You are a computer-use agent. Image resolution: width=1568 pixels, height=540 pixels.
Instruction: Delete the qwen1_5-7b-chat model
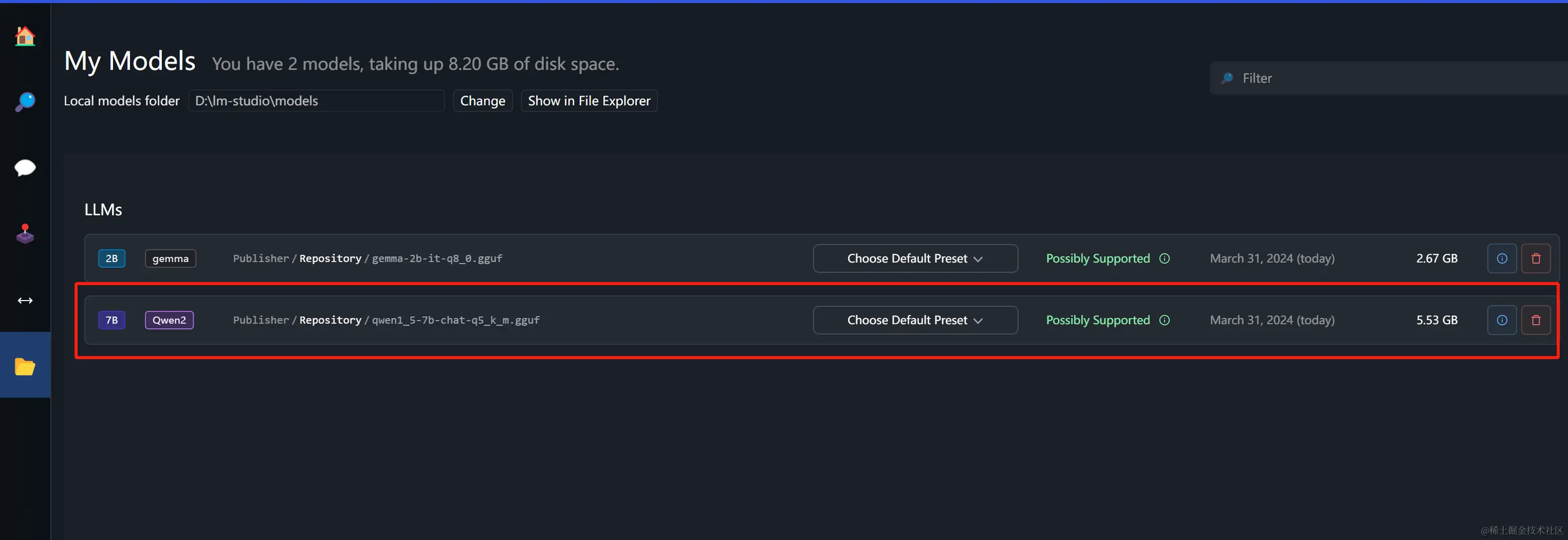tap(1536, 320)
